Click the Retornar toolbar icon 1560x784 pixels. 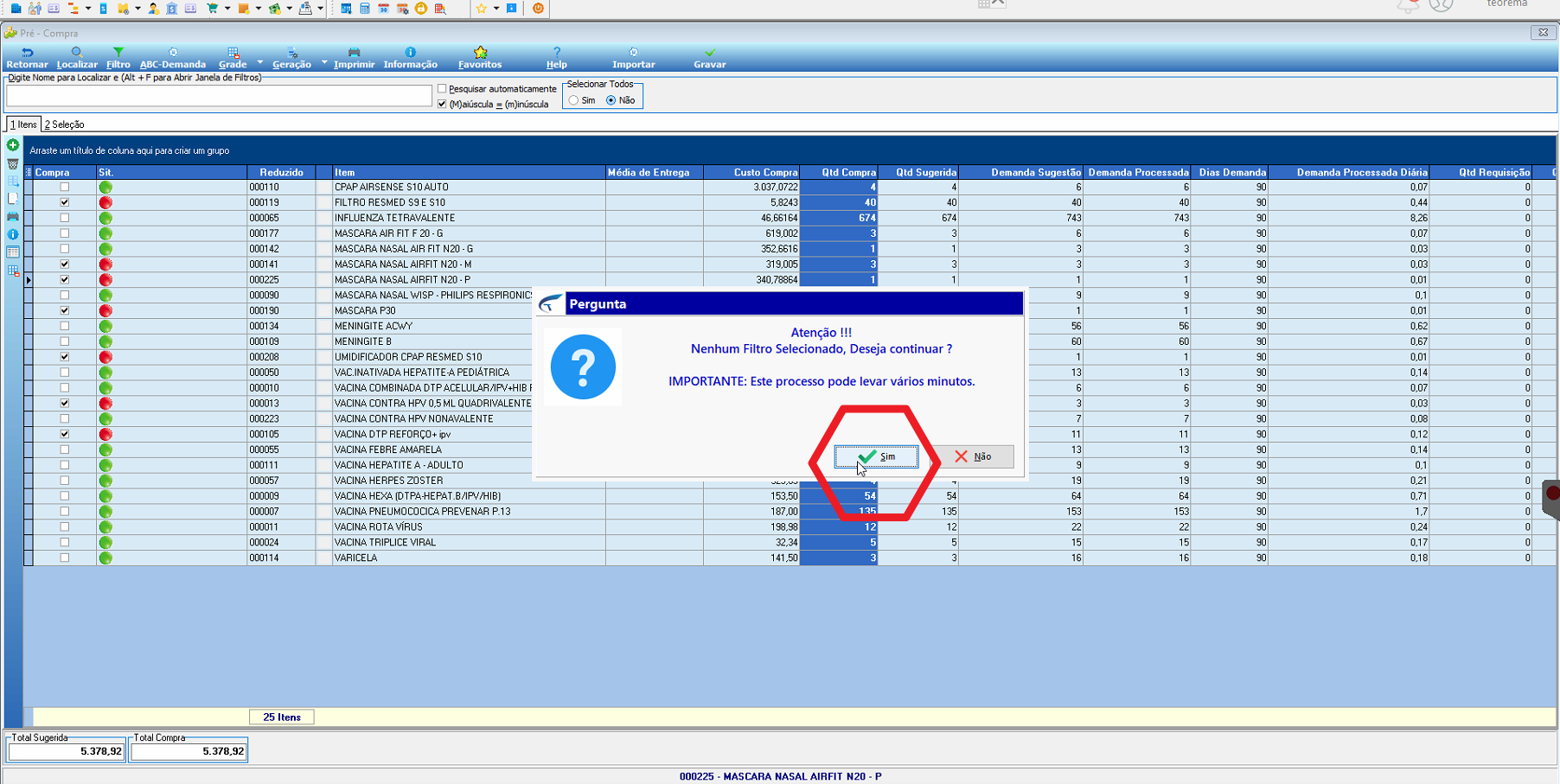(x=27, y=58)
